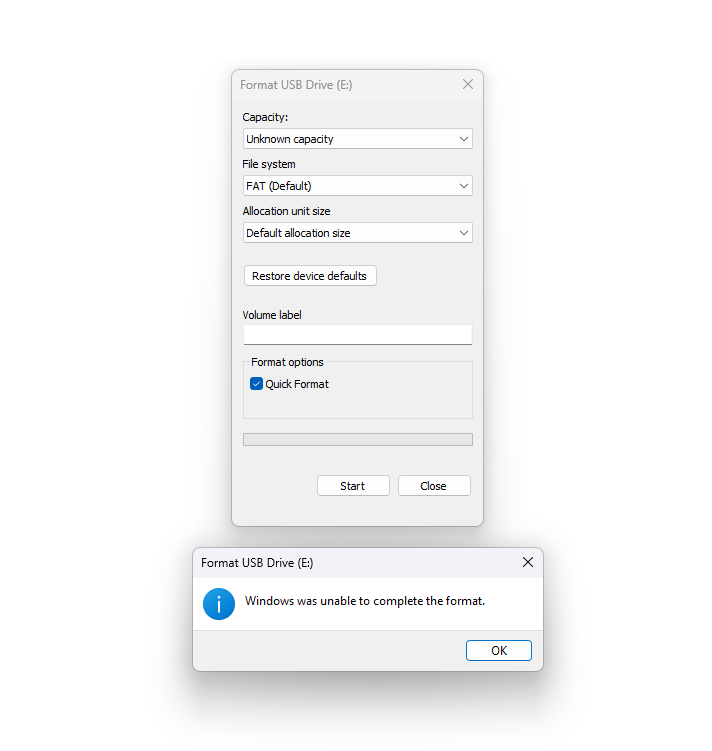Screen dimensions: 712x751
Task: Click the format progress bar
Action: click(357, 439)
